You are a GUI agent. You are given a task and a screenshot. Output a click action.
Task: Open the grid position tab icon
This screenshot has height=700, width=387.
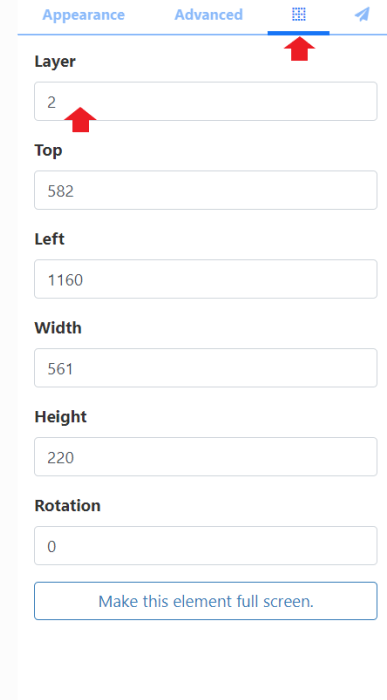(299, 15)
